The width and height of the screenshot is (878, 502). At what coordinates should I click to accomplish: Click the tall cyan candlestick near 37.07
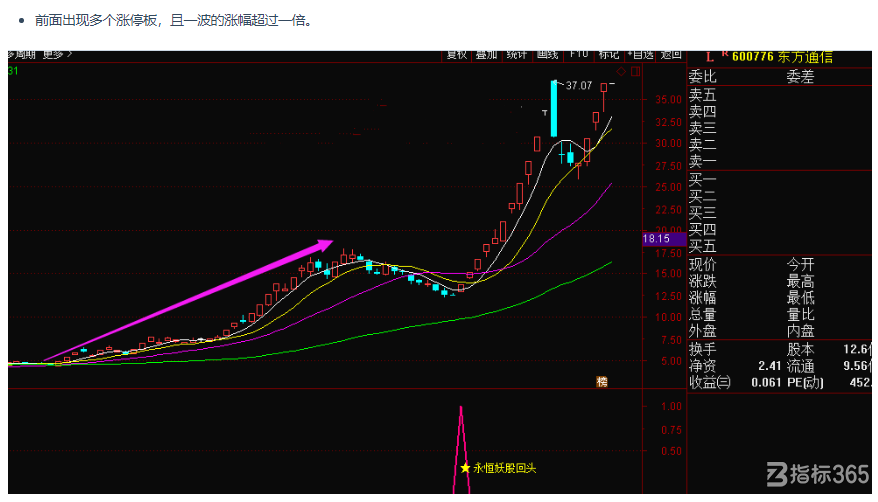[x=554, y=109]
